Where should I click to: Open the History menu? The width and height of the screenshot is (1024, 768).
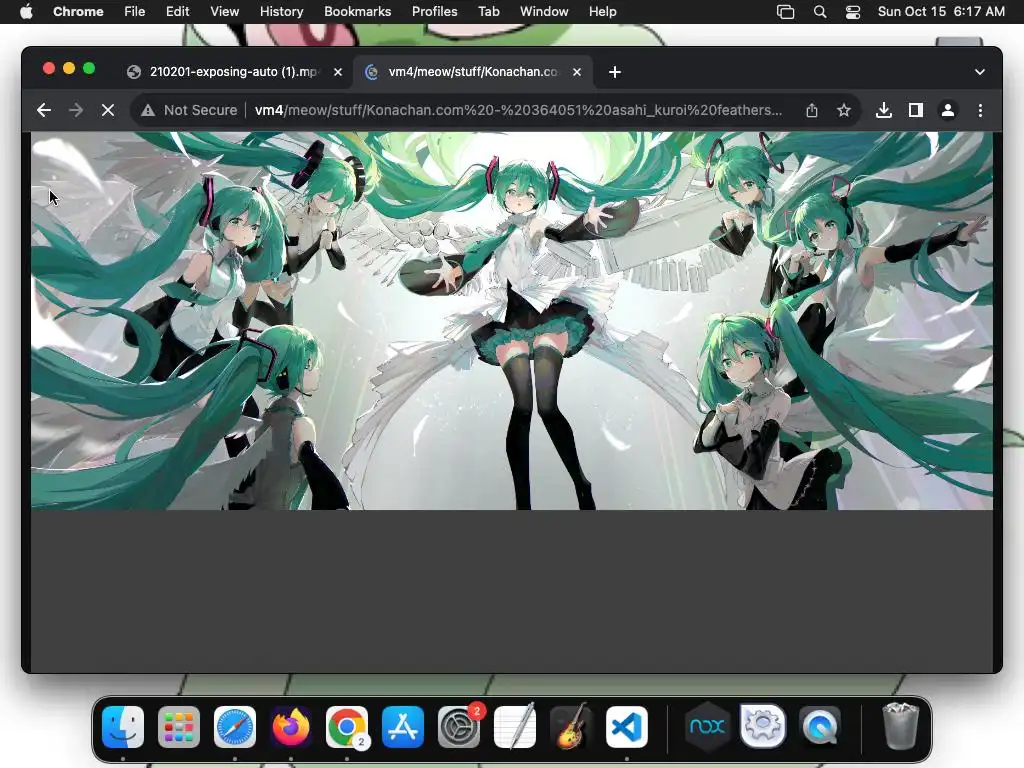point(281,11)
